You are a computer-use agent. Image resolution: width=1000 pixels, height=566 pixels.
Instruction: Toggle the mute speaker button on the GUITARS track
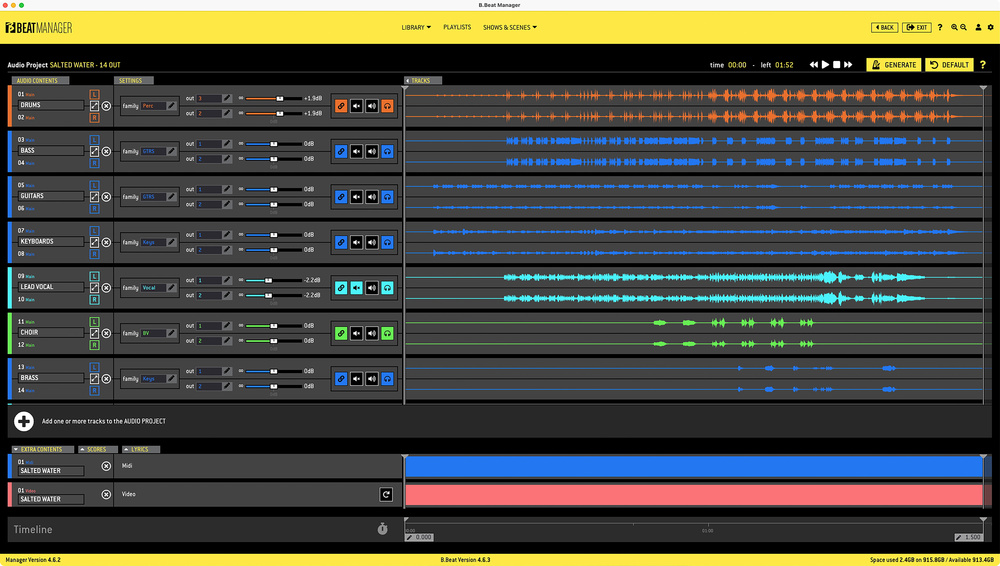356,197
